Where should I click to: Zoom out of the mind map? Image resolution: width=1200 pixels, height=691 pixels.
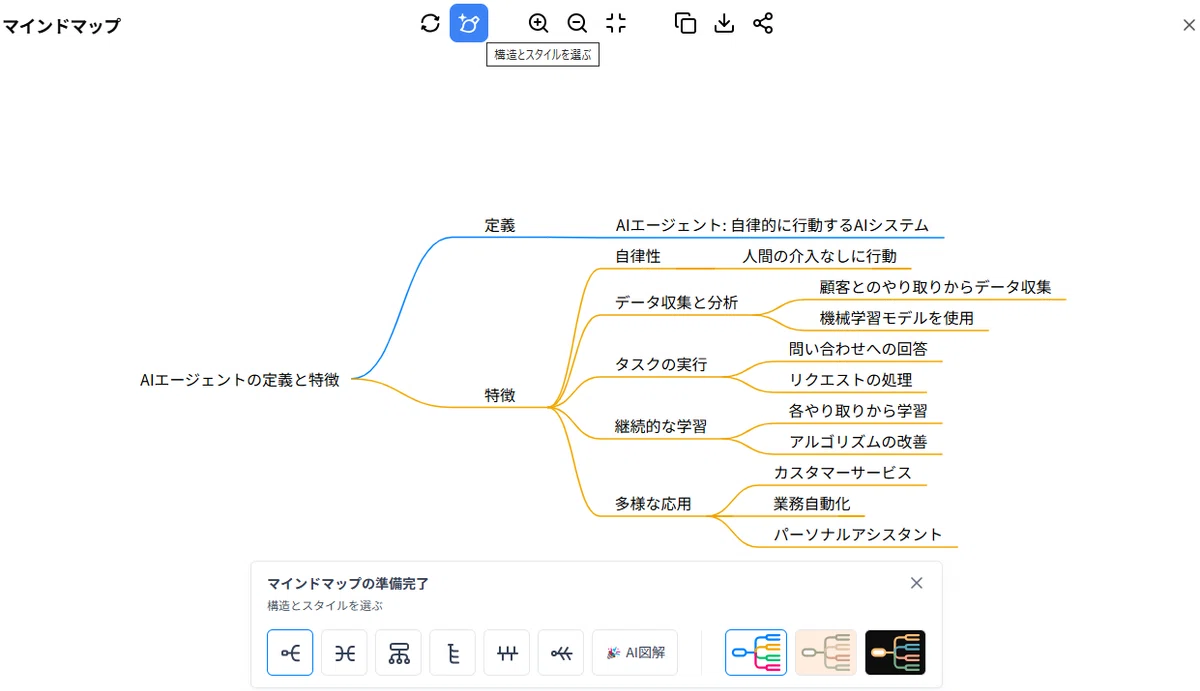[x=577, y=23]
